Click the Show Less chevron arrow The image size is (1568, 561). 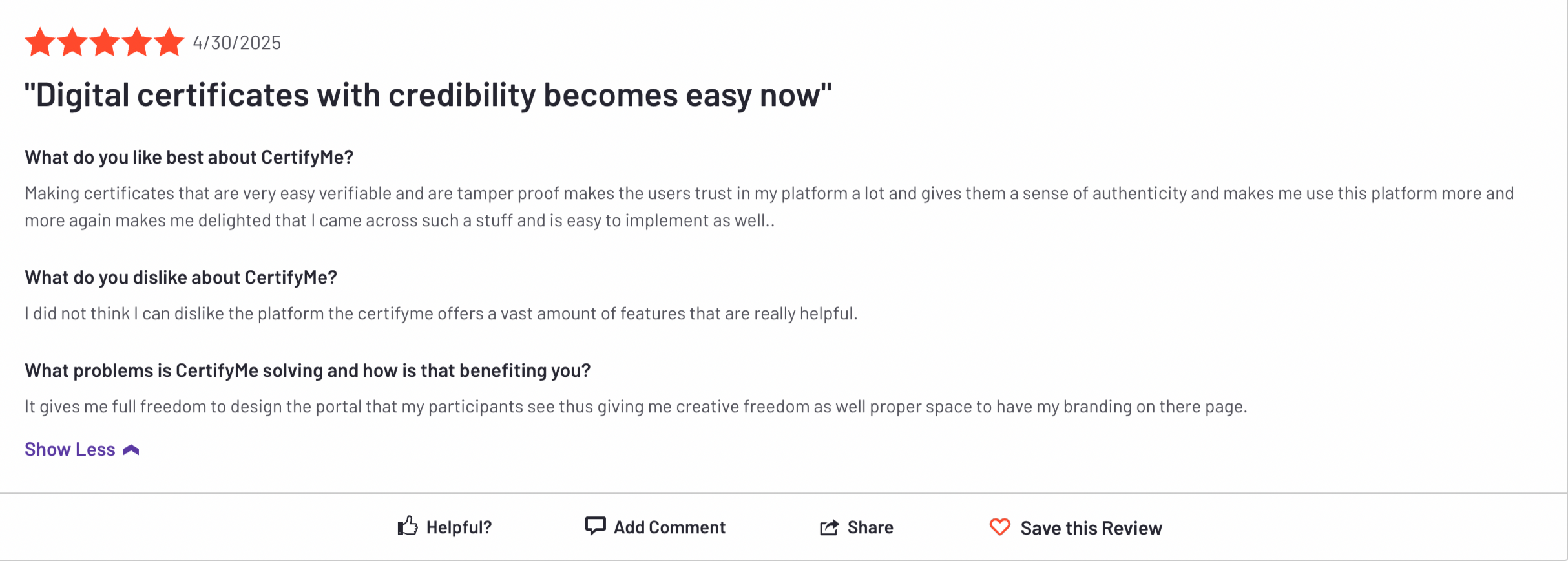pyautogui.click(x=131, y=450)
